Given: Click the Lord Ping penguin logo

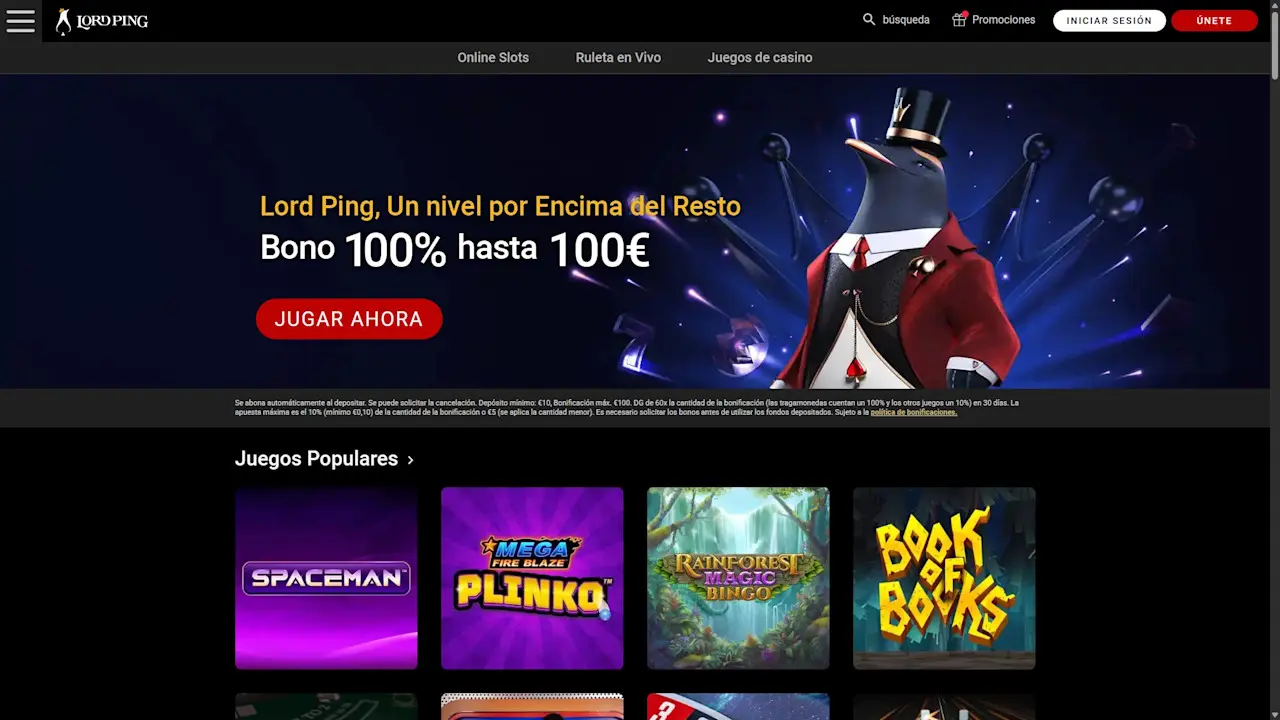Looking at the screenshot, I should coord(102,21).
